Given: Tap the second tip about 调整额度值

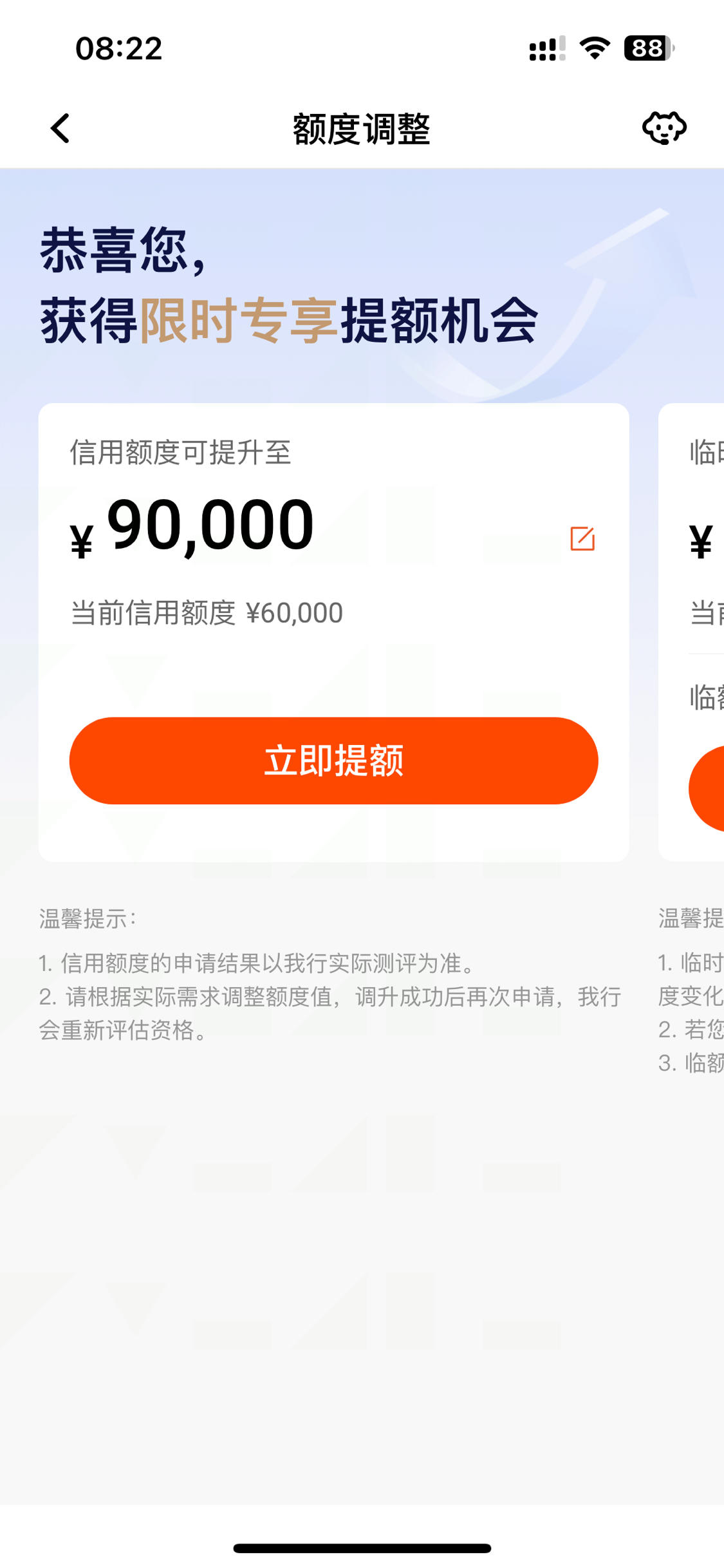Looking at the screenshot, I should coord(330,1013).
